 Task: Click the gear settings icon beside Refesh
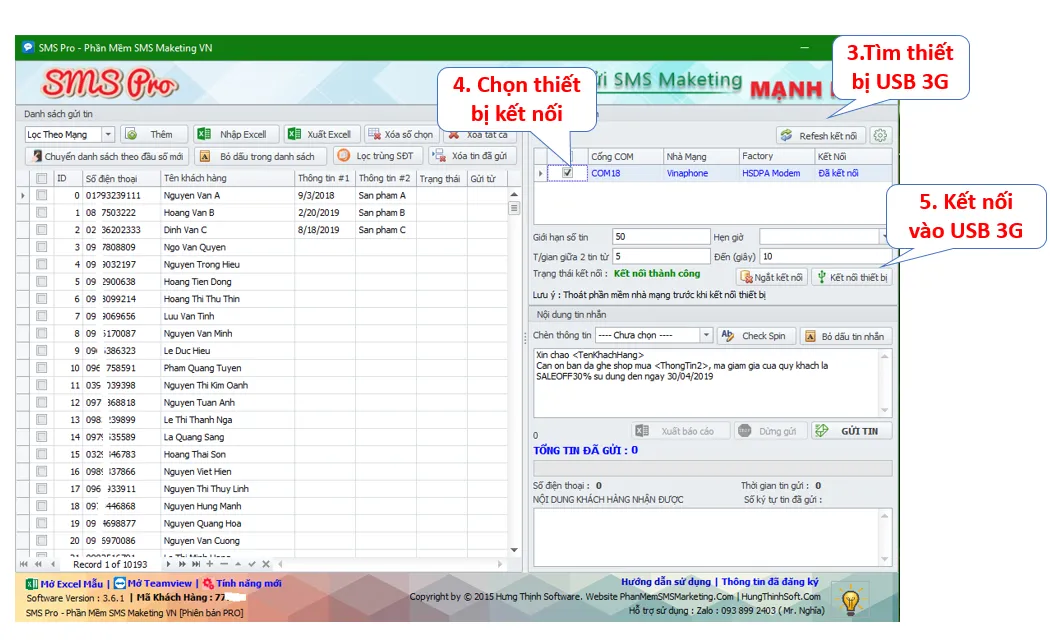(880, 136)
